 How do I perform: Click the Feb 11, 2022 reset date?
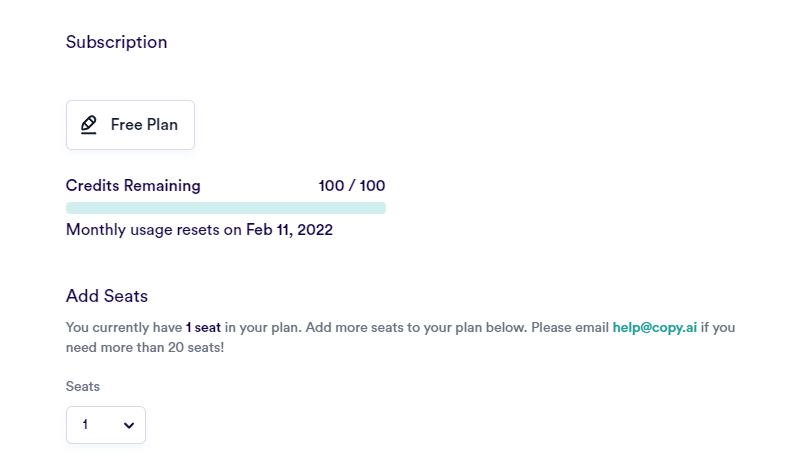289,230
